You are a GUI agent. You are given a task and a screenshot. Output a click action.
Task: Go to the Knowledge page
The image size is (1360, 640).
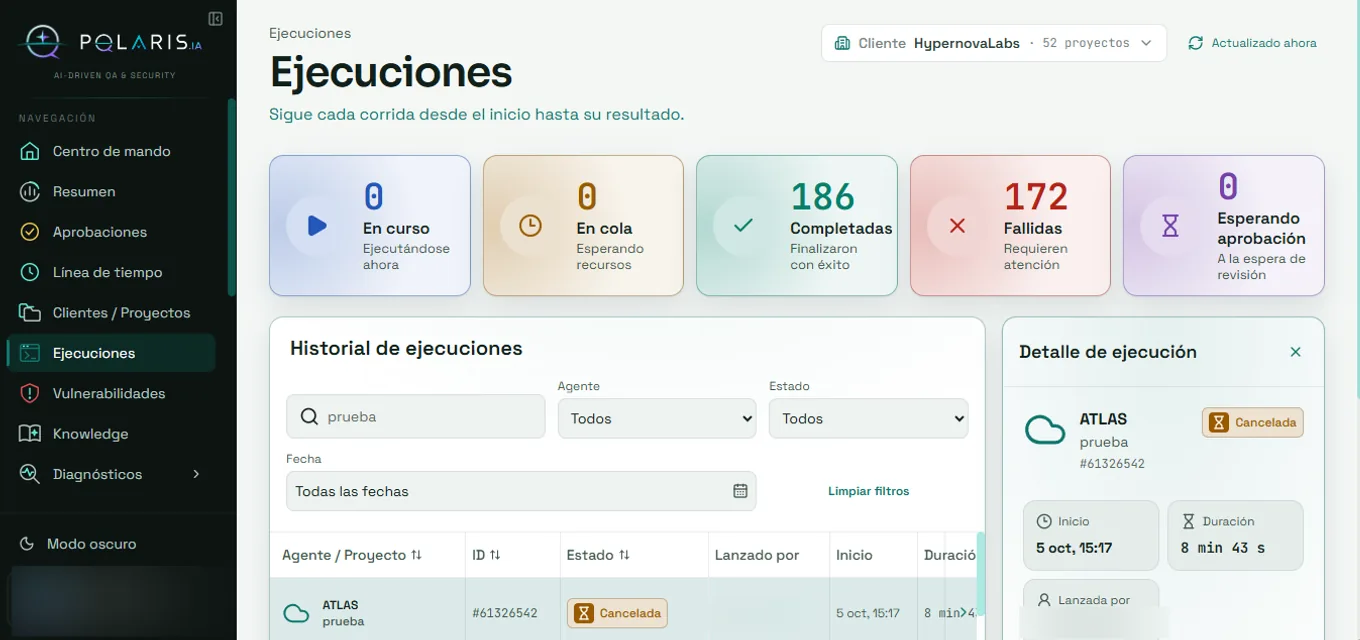point(111,434)
